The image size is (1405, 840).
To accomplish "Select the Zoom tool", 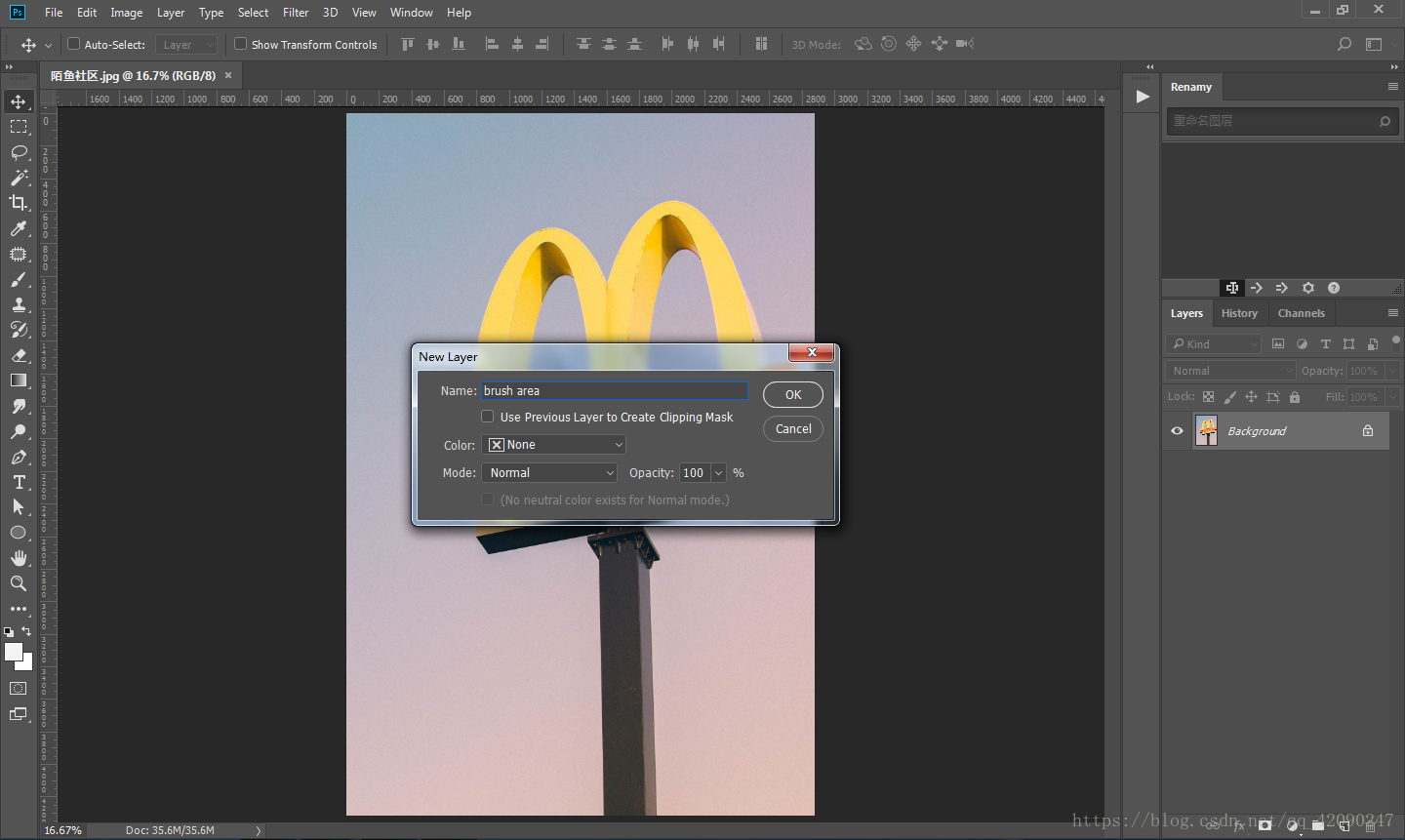I will click(x=19, y=583).
